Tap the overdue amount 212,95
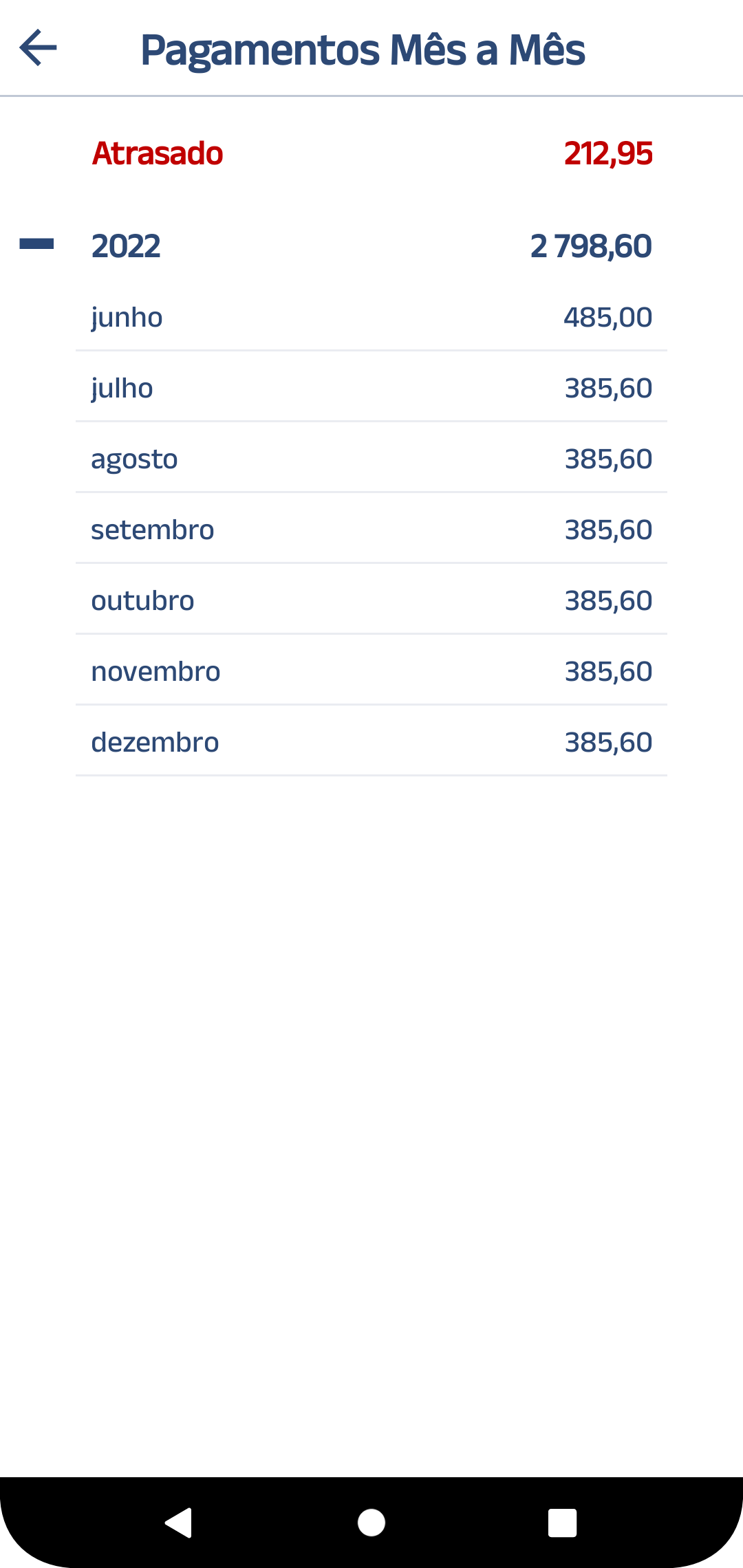The width and height of the screenshot is (743, 1568). (608, 153)
